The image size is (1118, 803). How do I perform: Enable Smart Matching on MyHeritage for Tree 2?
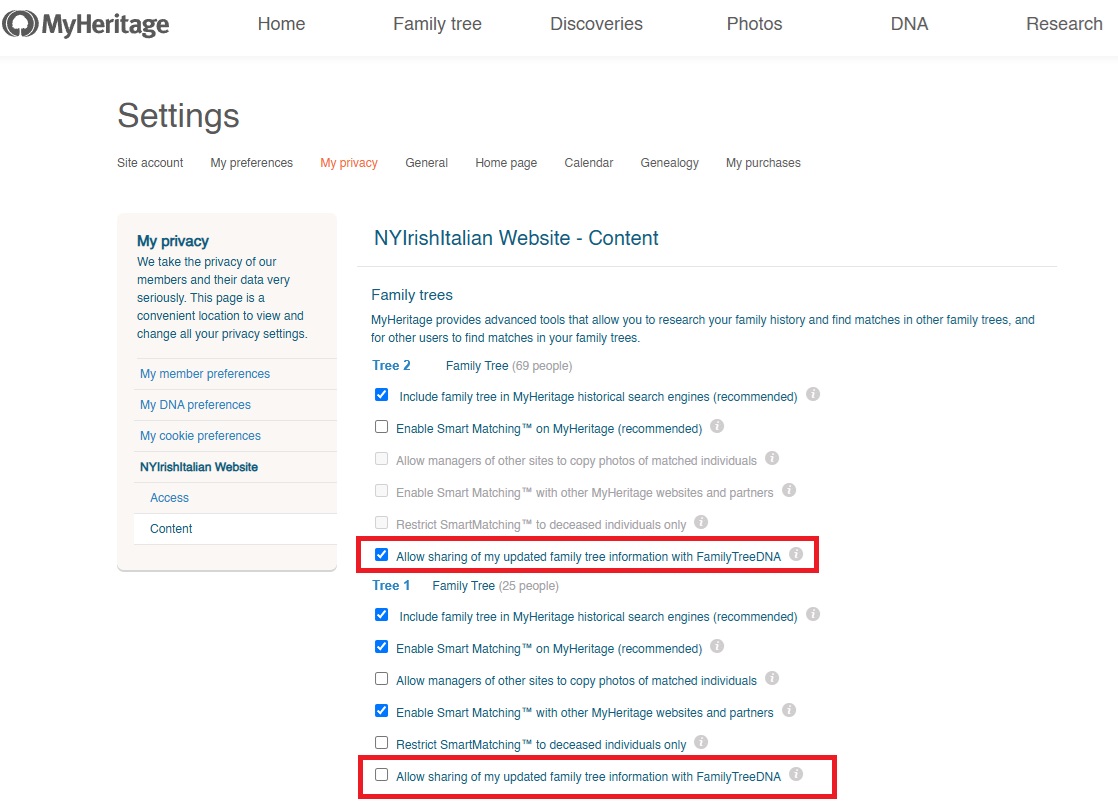pos(381,427)
